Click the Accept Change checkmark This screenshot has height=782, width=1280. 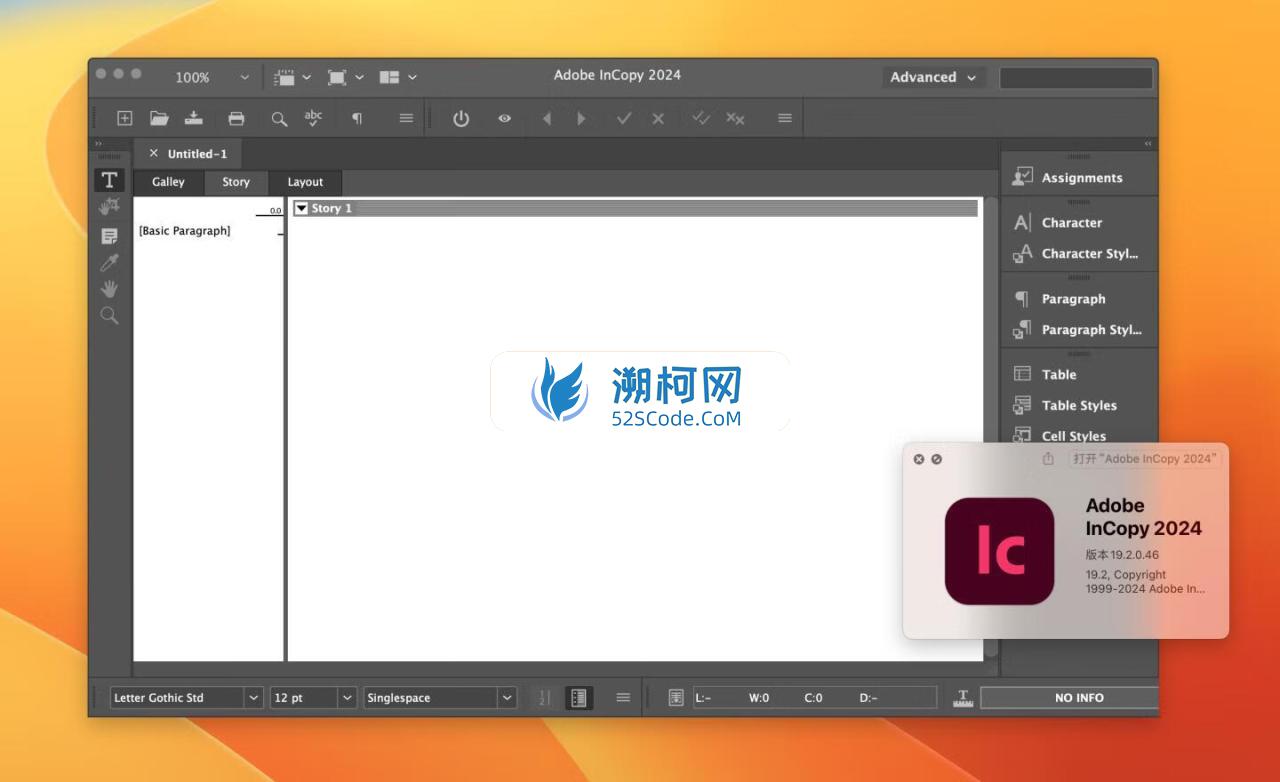click(624, 118)
